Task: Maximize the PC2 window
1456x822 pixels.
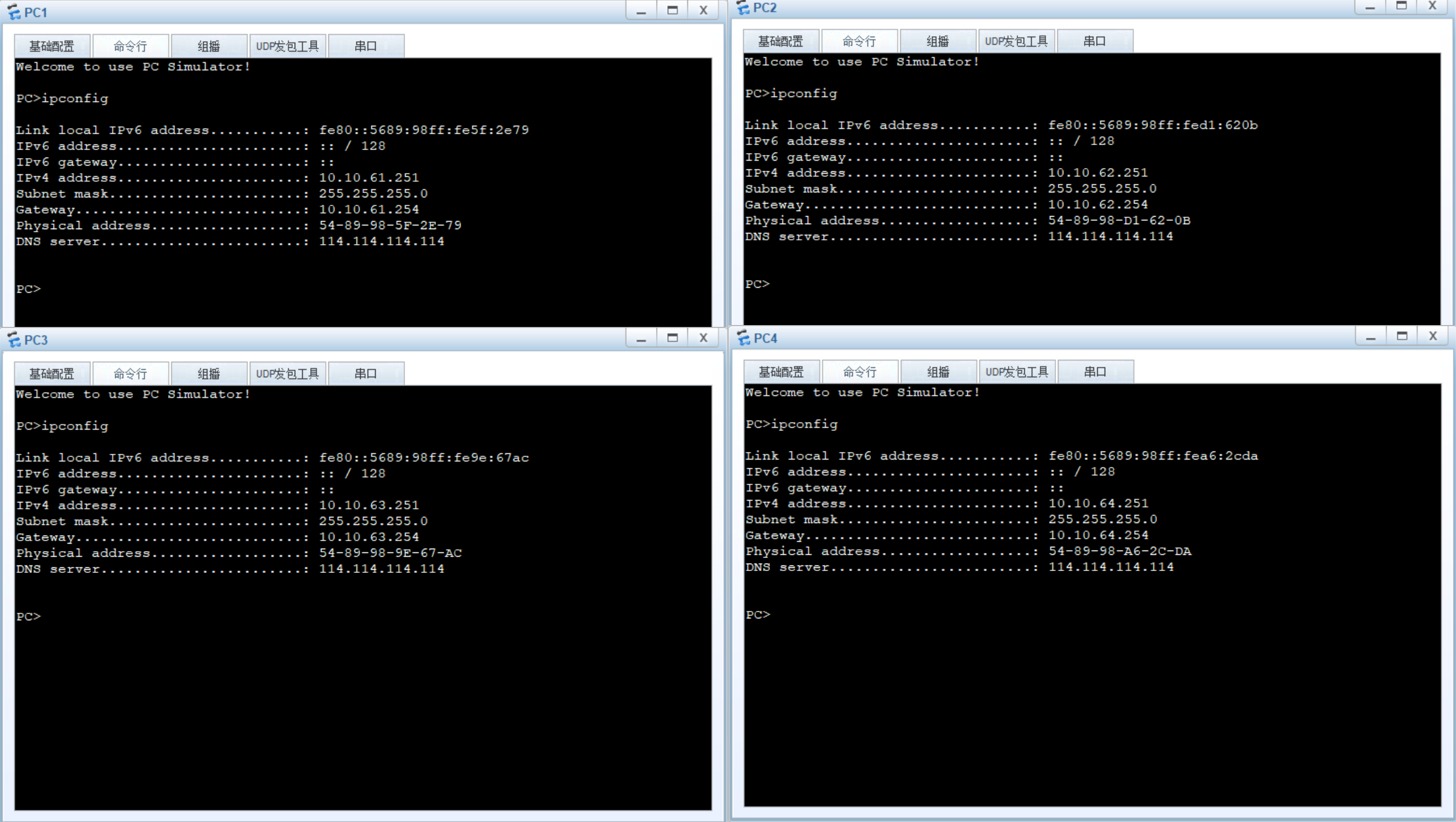Action: click(1401, 6)
